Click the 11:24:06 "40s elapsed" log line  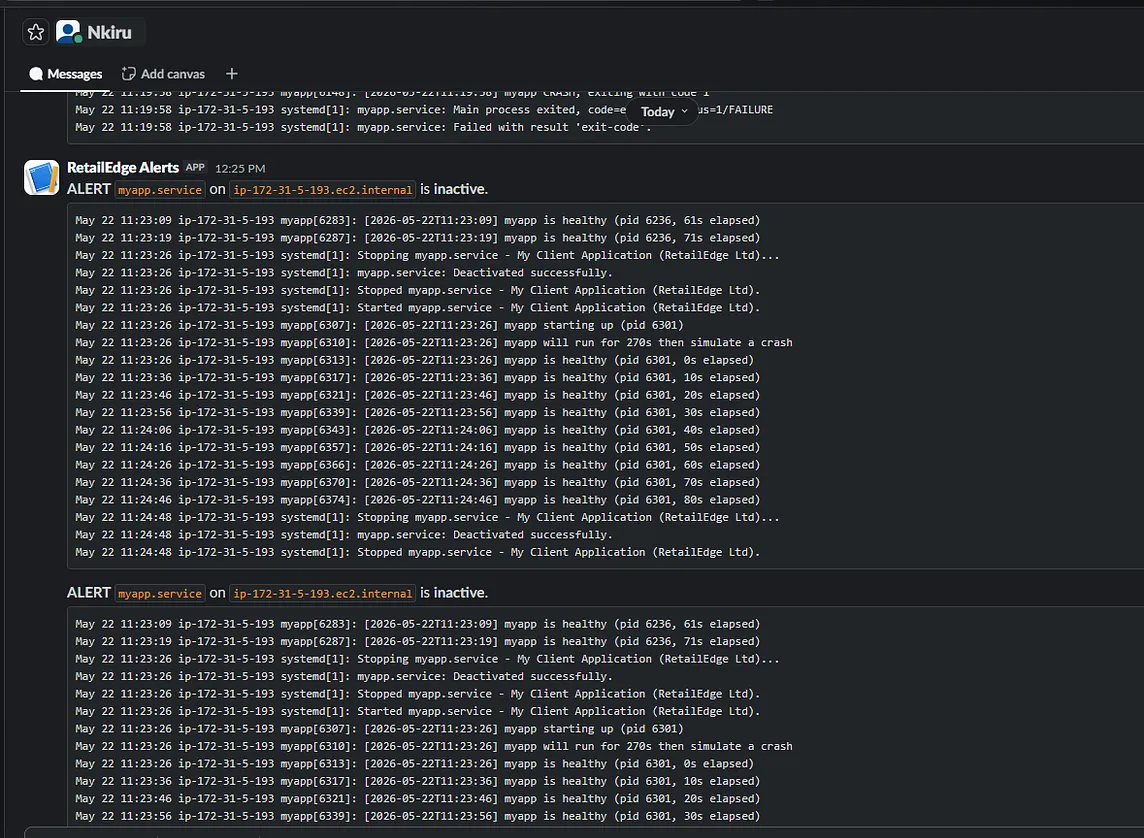click(x=417, y=430)
